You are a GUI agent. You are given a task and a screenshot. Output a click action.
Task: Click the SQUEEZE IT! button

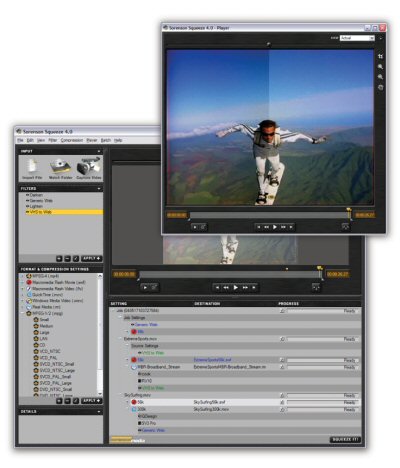click(345, 439)
